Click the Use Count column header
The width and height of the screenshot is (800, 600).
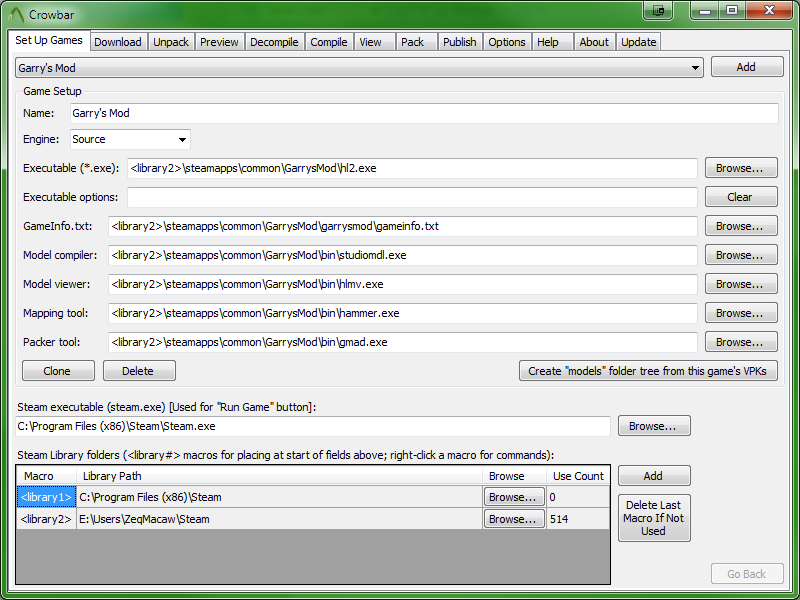[578, 476]
